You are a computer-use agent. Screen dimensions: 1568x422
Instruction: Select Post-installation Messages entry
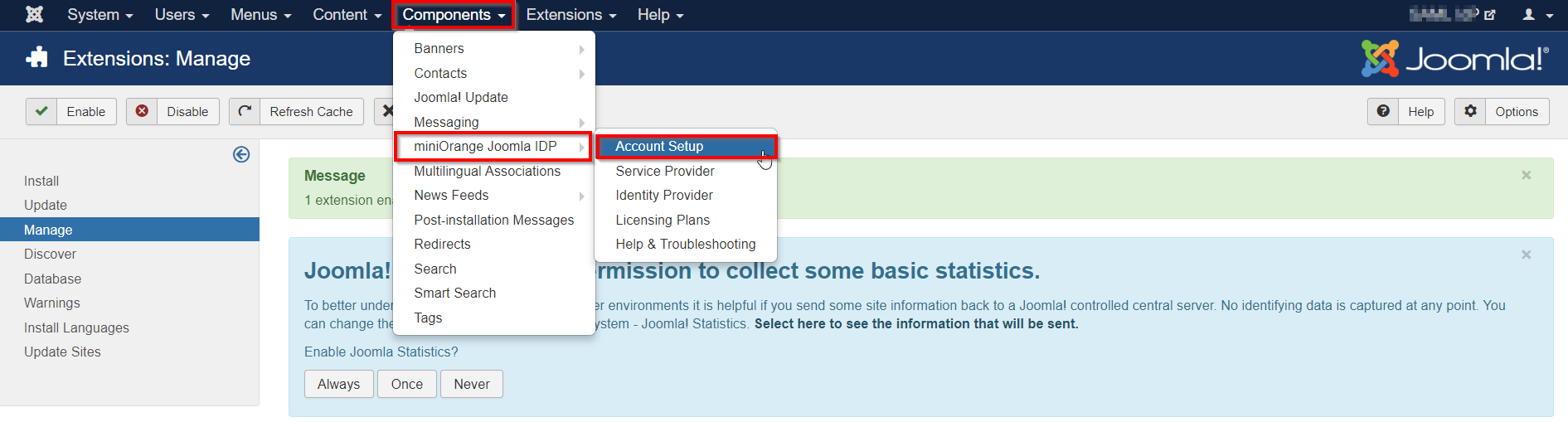point(493,220)
